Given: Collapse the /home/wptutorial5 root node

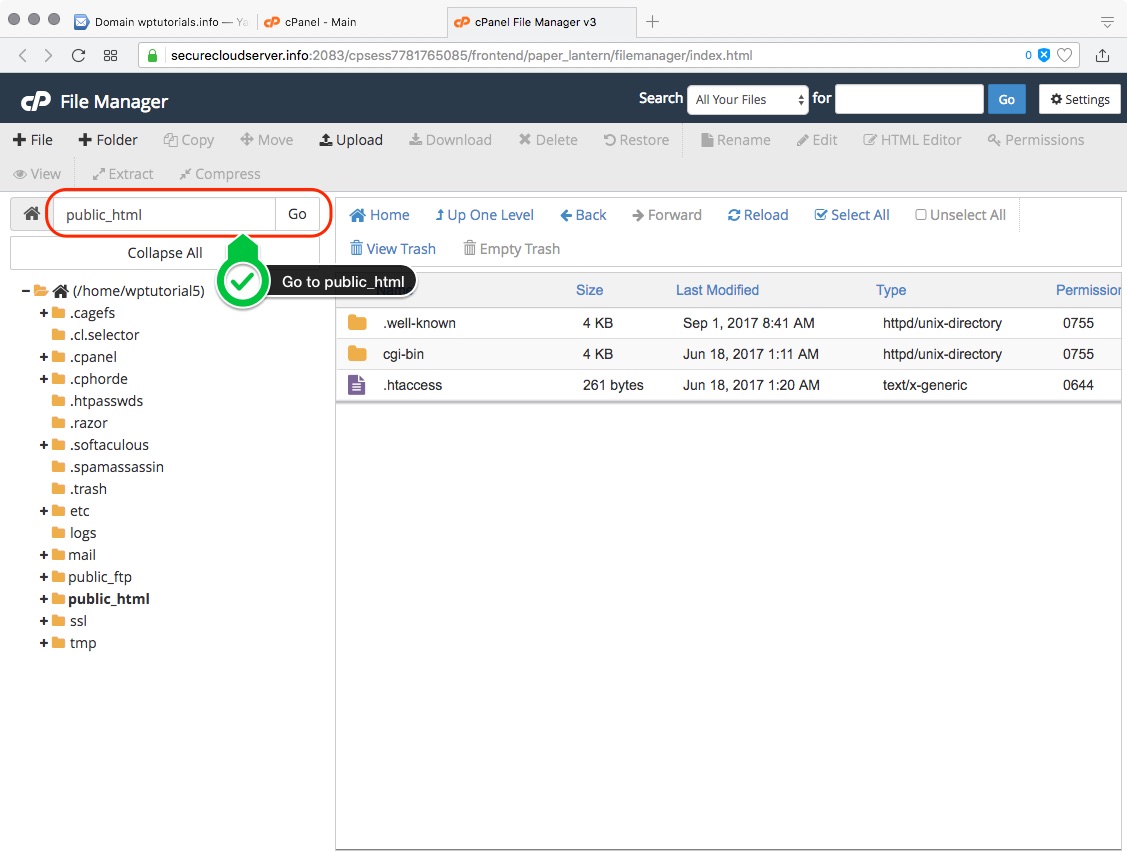Looking at the screenshot, I should point(26,291).
